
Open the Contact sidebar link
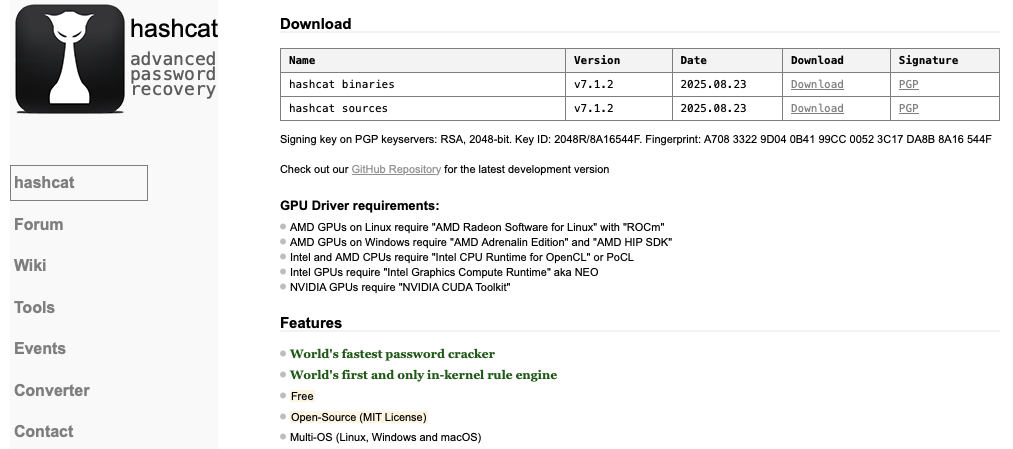43,431
